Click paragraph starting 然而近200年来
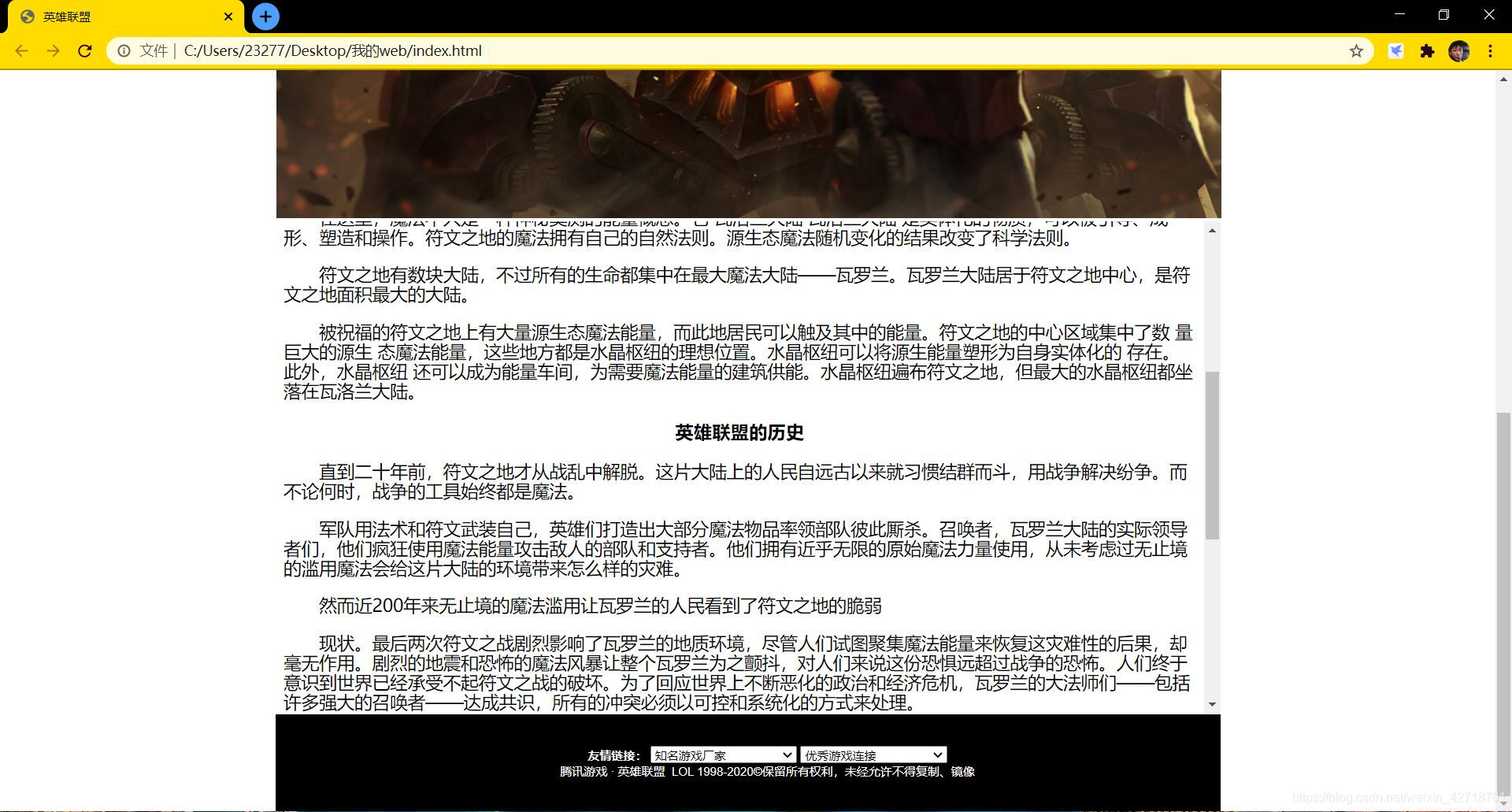 click(x=600, y=606)
